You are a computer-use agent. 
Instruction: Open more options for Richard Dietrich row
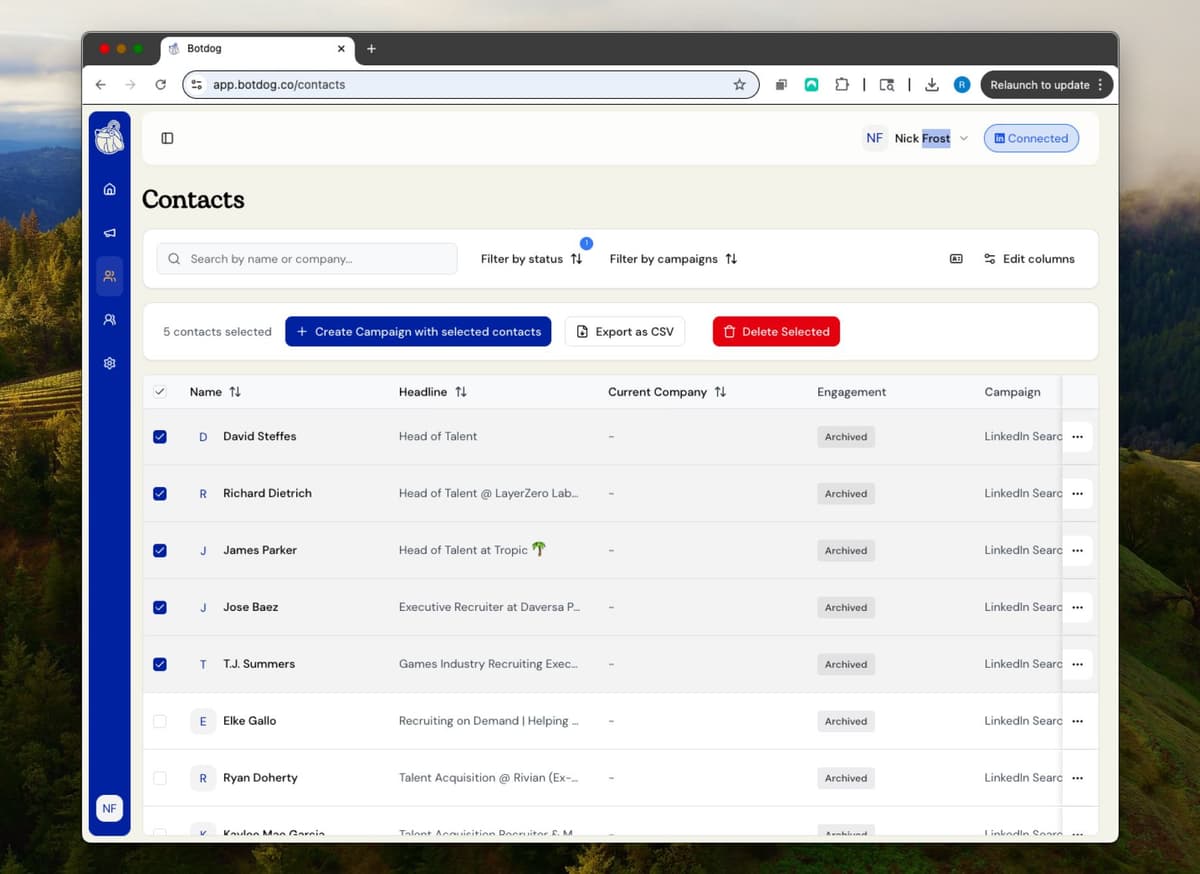pyautogui.click(x=1077, y=494)
